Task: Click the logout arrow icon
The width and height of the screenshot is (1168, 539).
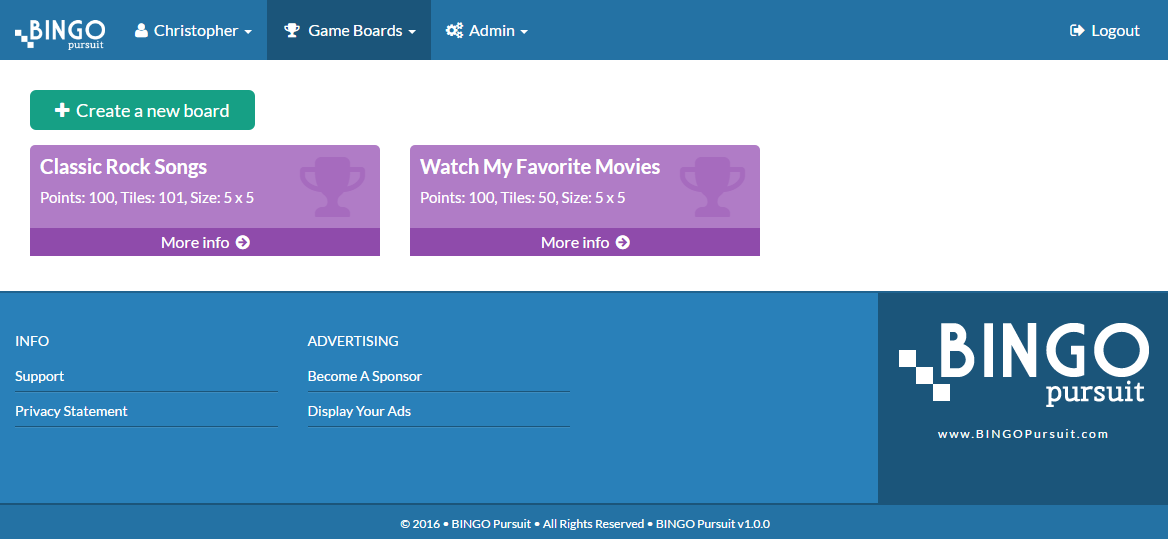Action: pyautogui.click(x=1077, y=31)
